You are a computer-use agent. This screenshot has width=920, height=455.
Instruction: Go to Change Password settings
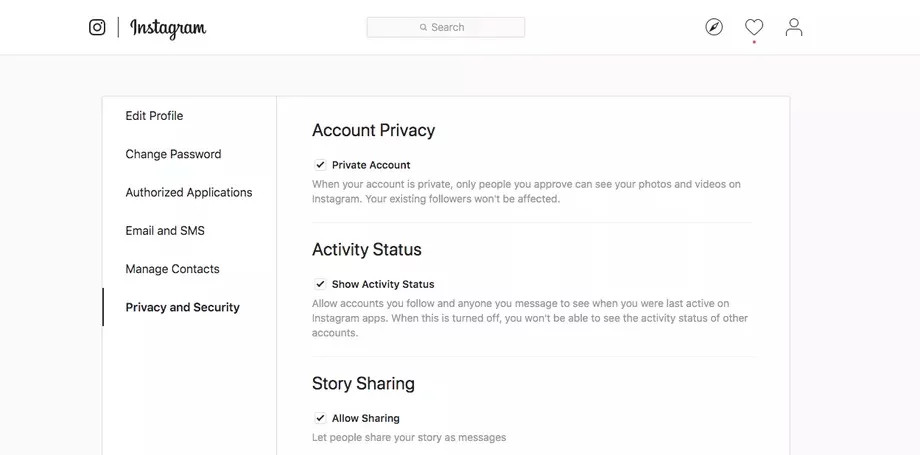pyautogui.click(x=173, y=154)
